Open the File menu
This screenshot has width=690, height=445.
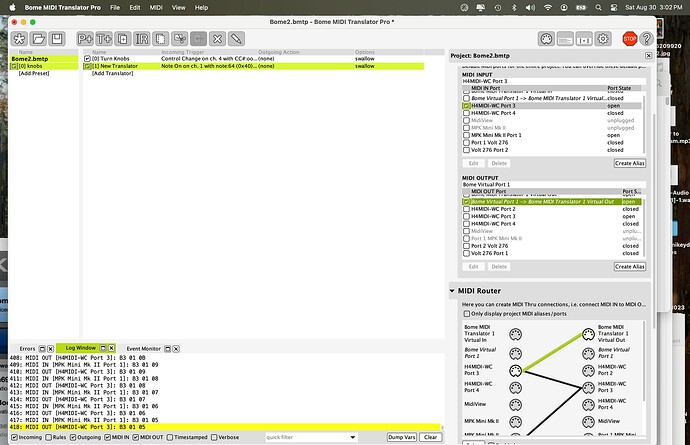tap(115, 7)
